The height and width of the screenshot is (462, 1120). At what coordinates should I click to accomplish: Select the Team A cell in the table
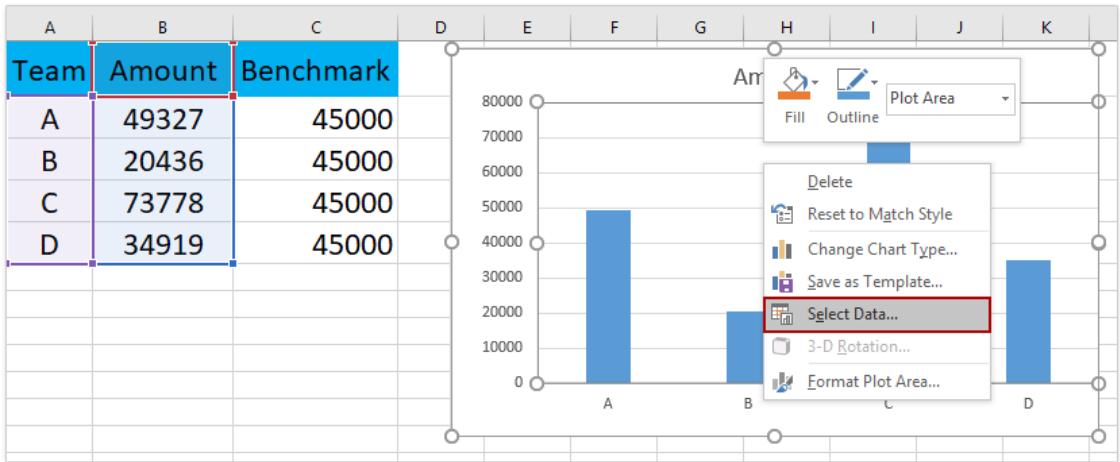49,119
